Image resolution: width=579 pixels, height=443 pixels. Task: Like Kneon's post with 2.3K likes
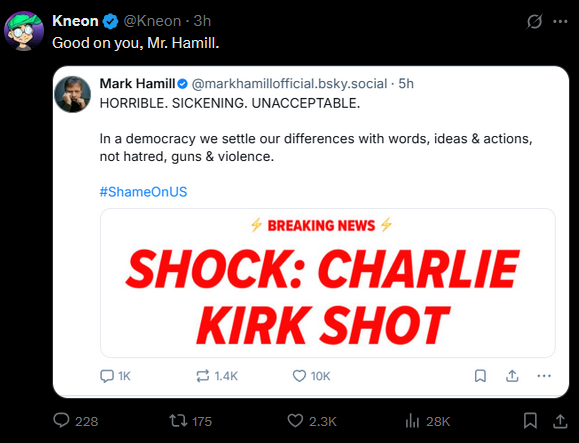coord(295,420)
